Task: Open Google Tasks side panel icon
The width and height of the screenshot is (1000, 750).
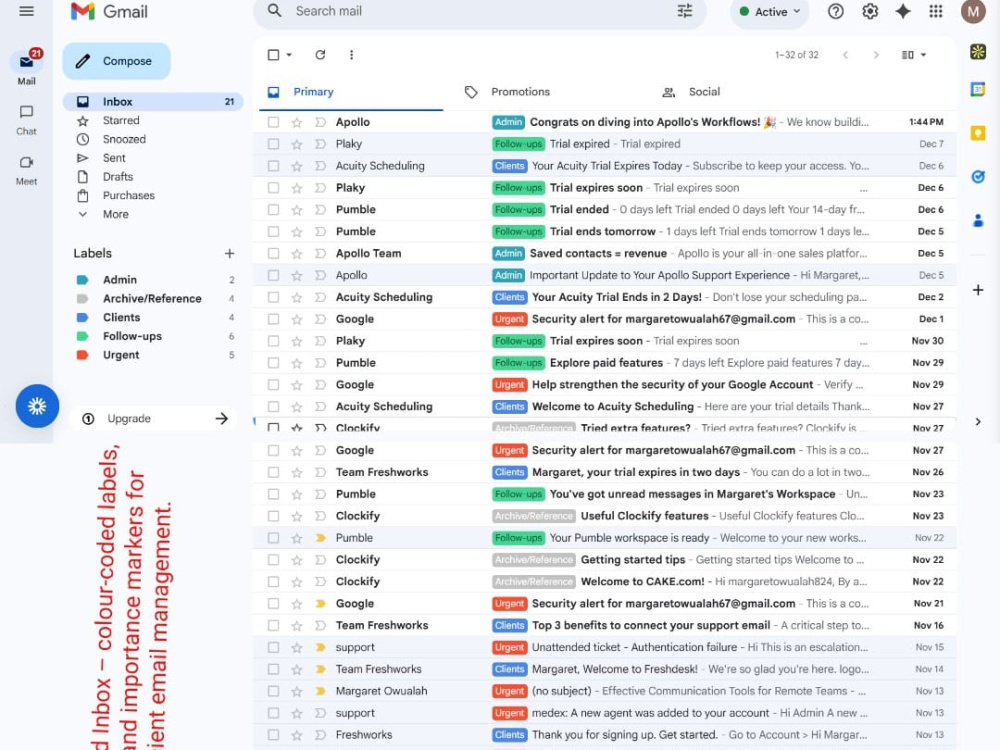Action: pos(978,177)
